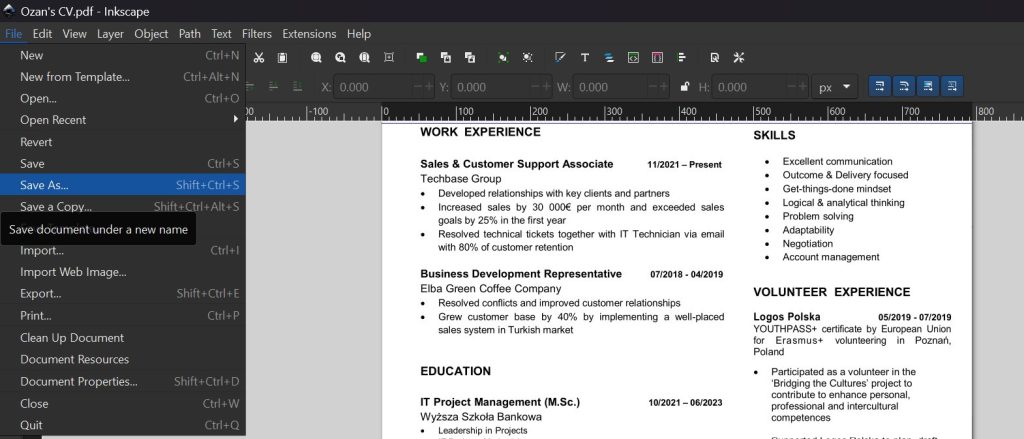Open the XML editor icon

coord(633,57)
